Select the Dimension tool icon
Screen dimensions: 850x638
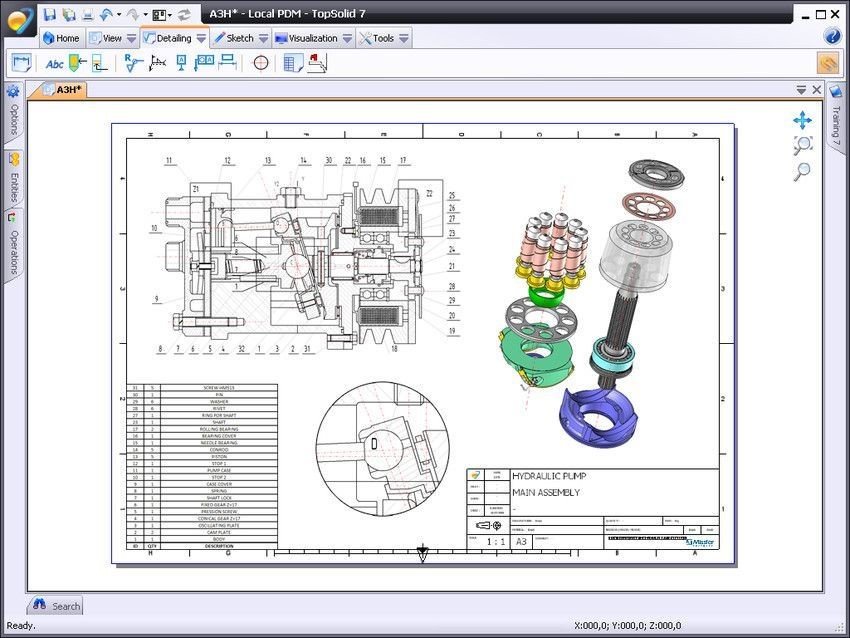pos(22,63)
